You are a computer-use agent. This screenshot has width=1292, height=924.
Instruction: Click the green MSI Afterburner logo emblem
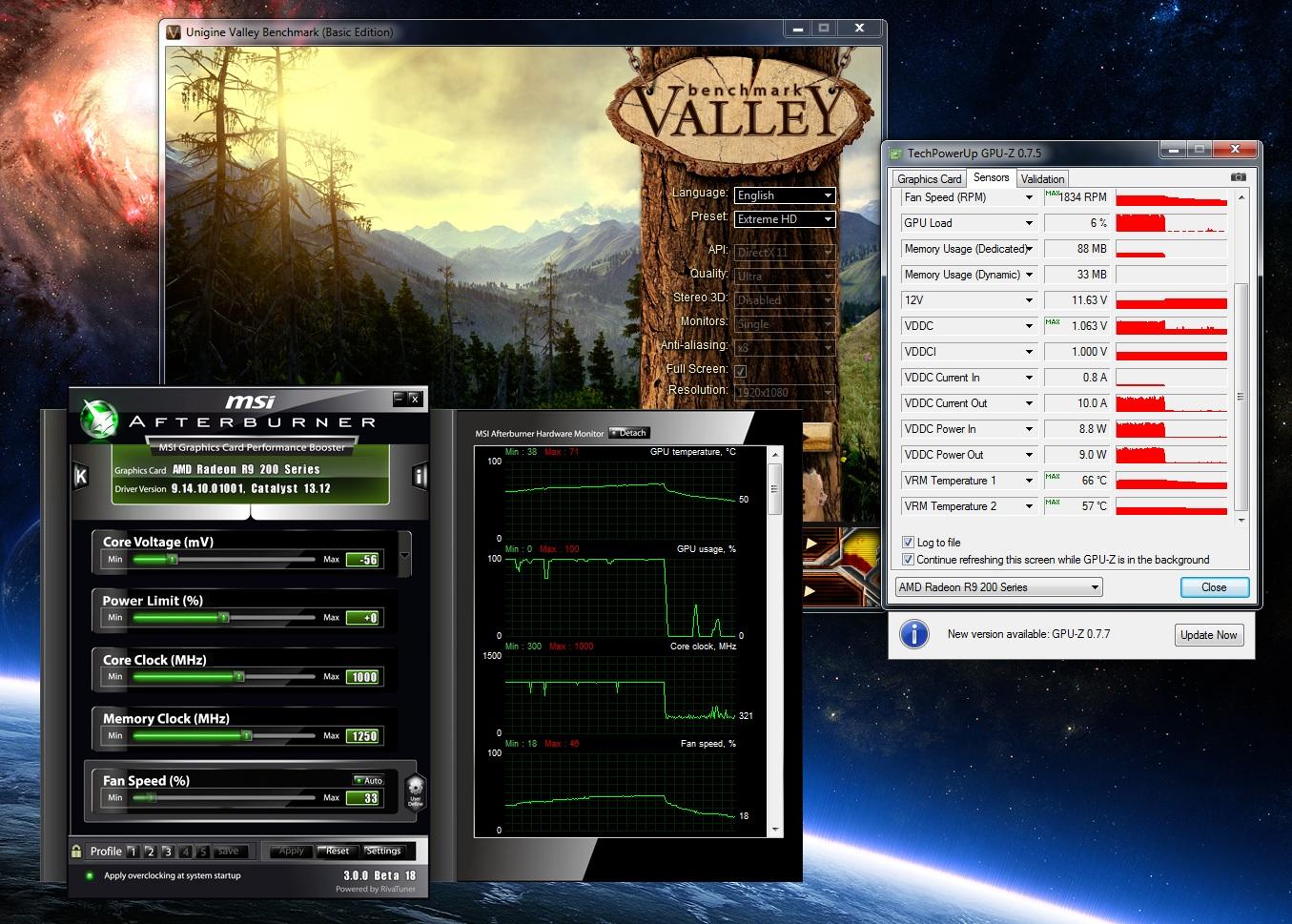coord(99,420)
